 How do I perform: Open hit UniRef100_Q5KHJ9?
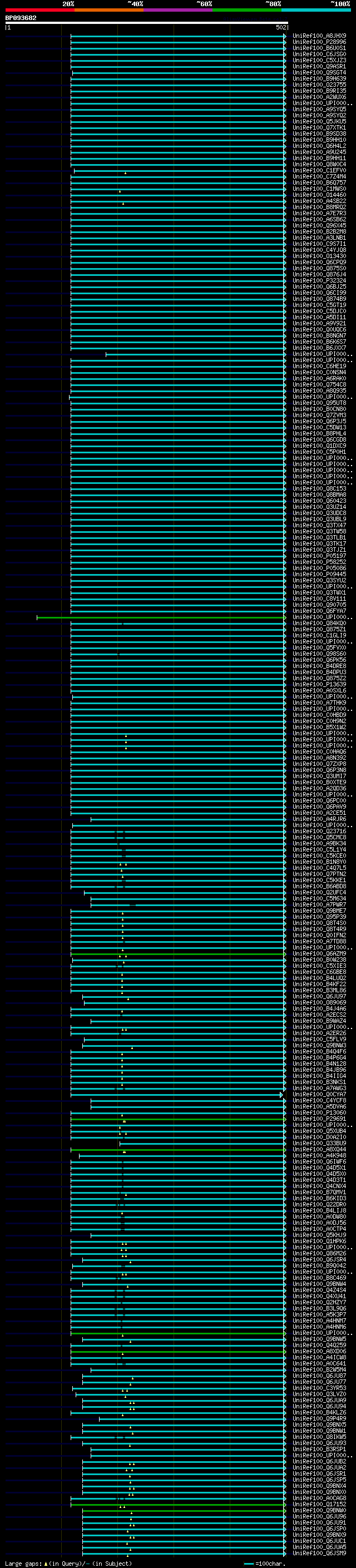[319, 1235]
